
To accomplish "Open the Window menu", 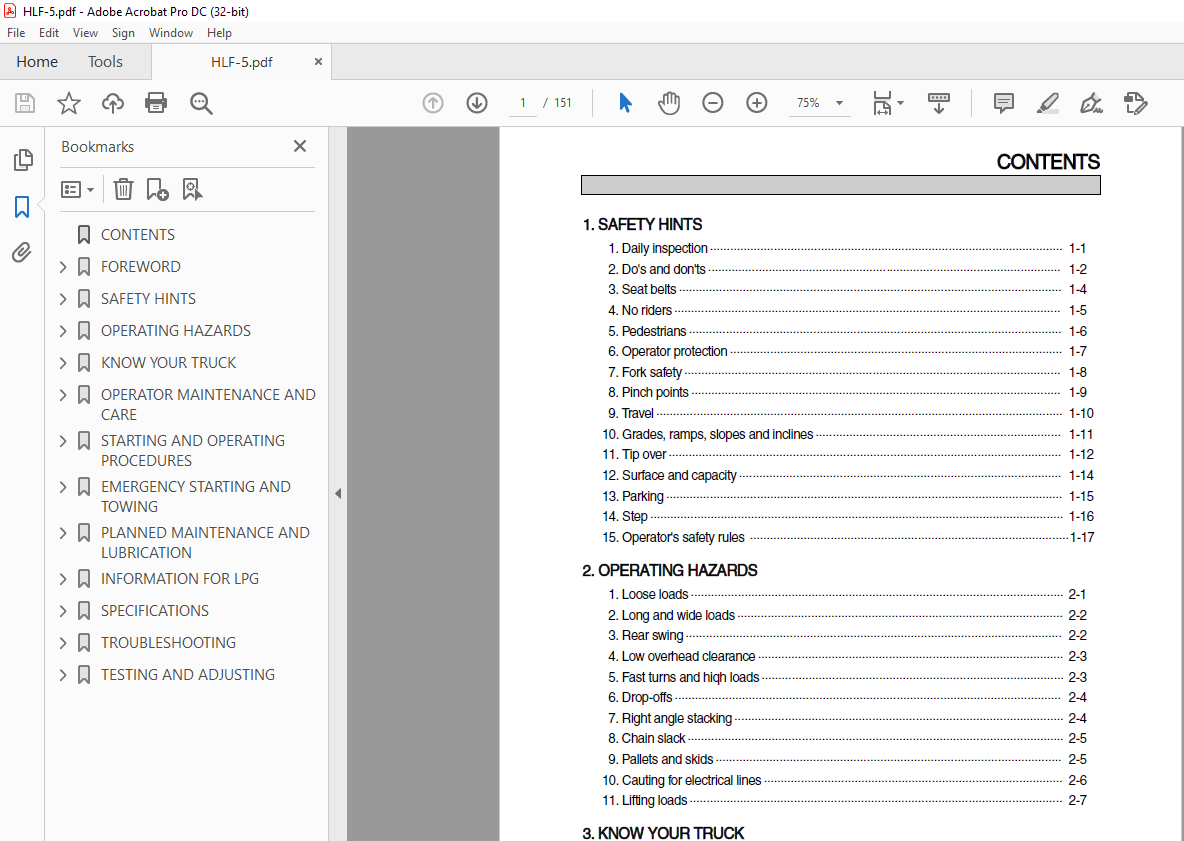I will 171,32.
